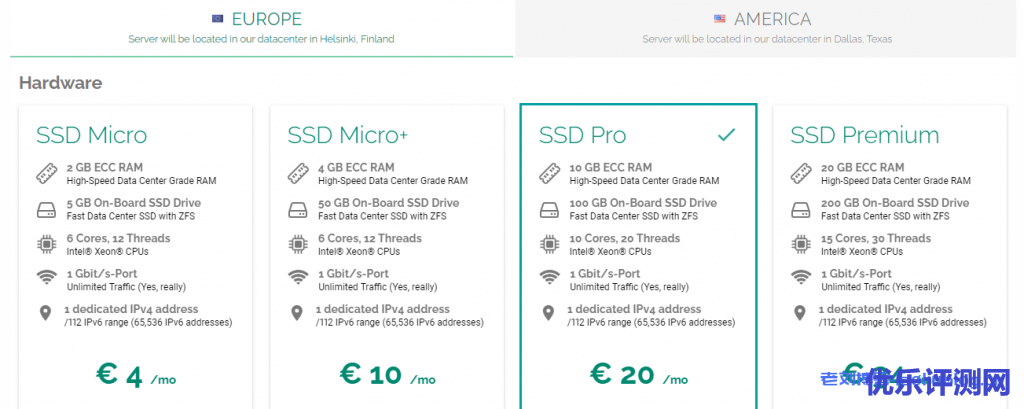Click the Wi-Fi port icon in SSD Pro card
Viewport: 1024px width, 409px height.
pos(548,279)
